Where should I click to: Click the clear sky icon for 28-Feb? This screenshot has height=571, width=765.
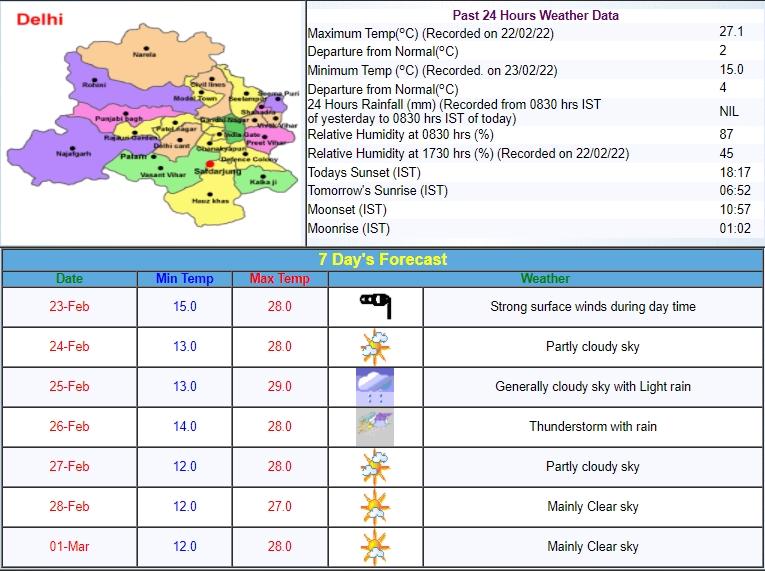[375, 507]
